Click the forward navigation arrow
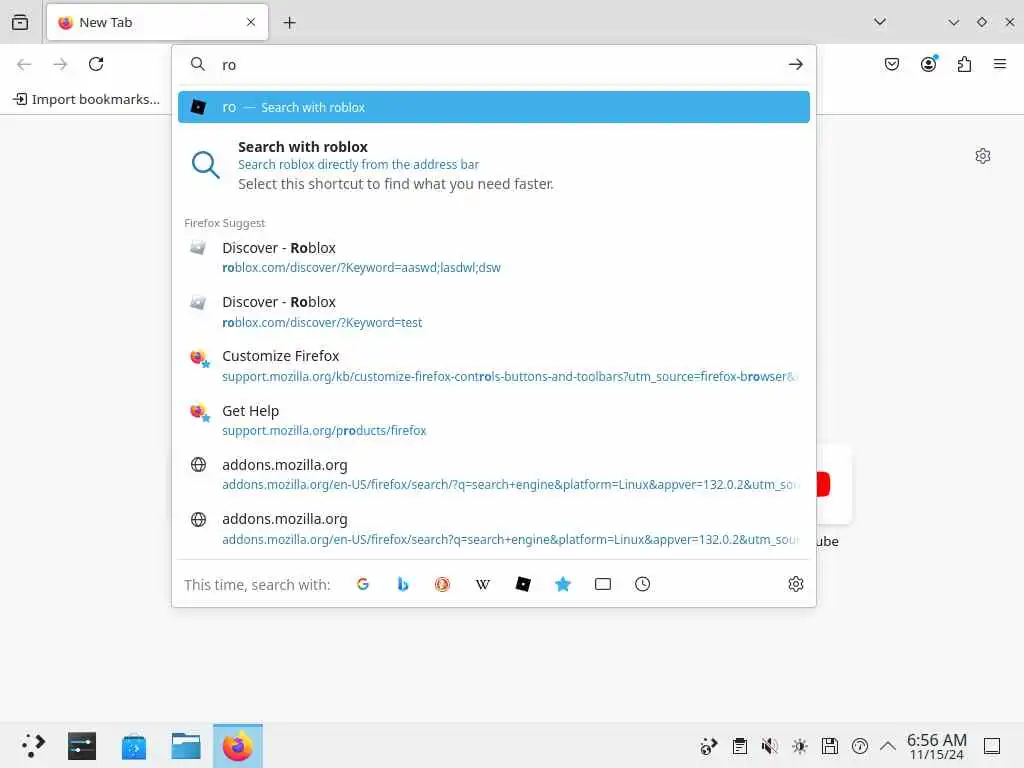The height and width of the screenshot is (768, 1024). [x=60, y=64]
